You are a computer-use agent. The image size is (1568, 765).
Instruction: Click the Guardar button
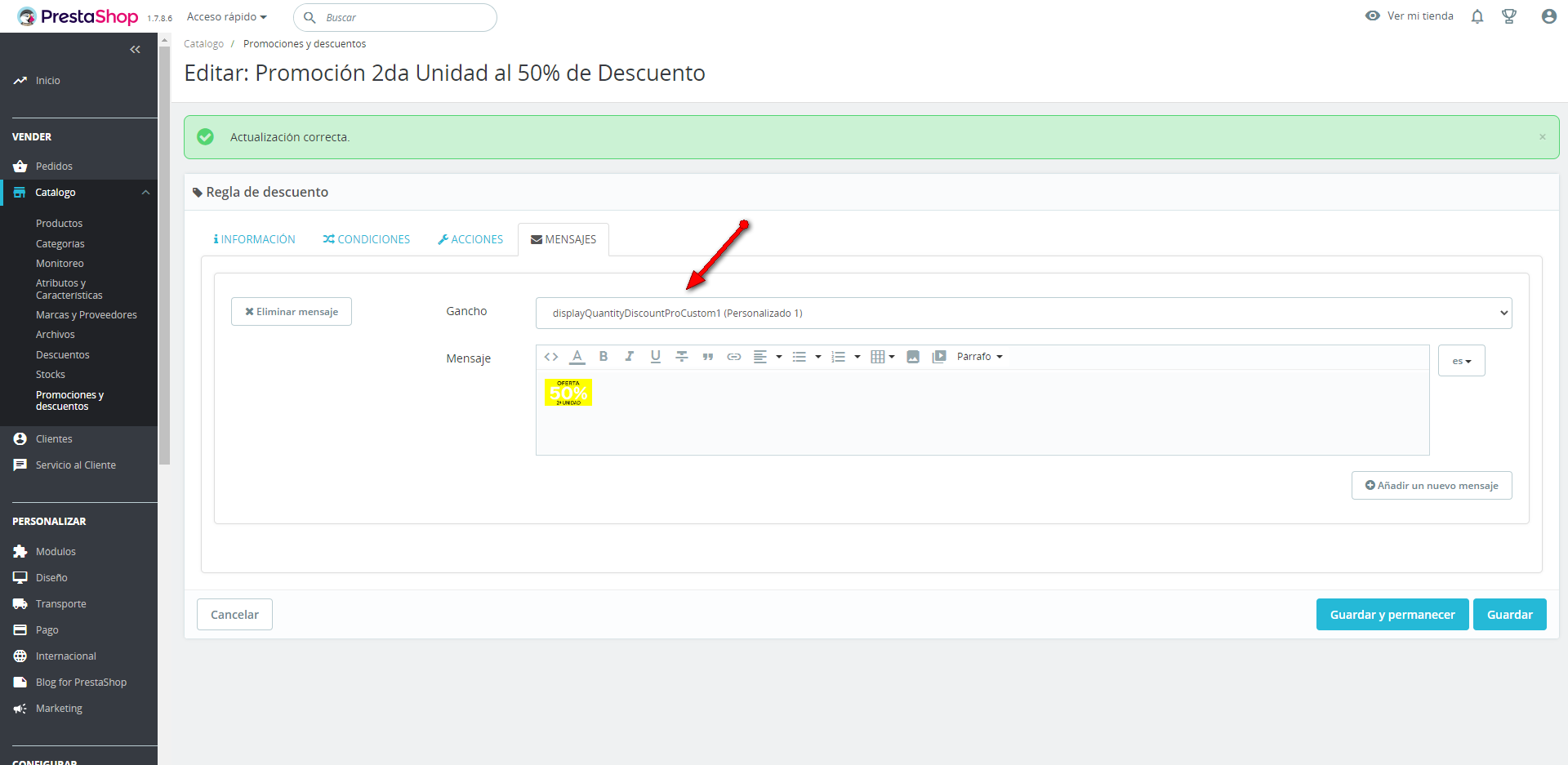(1510, 615)
